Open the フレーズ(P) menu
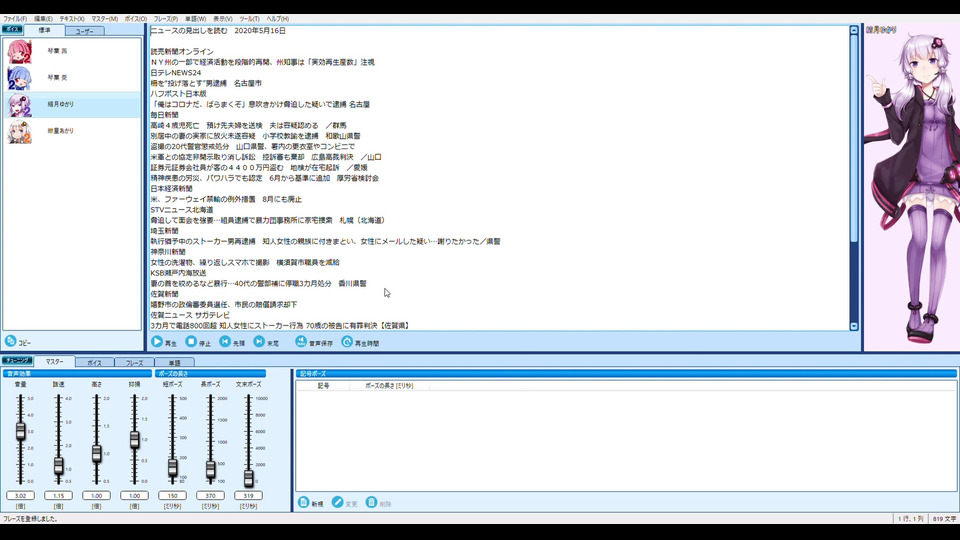Image resolution: width=960 pixels, height=540 pixels. (165, 19)
